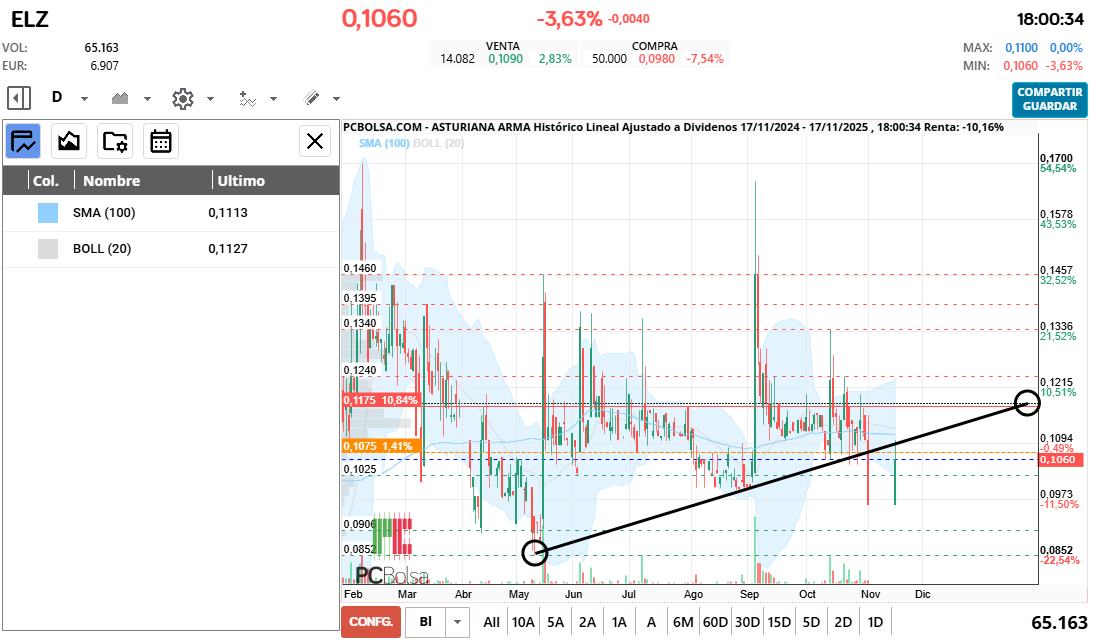This screenshot has height=643, width=1103.
Task: Click the VENTA price 0,1090
Action: [x=506, y=58]
